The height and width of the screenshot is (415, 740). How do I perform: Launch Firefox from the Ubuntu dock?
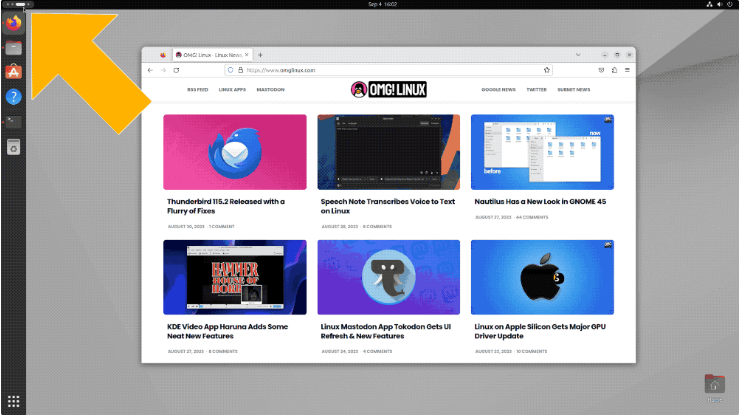(14, 23)
